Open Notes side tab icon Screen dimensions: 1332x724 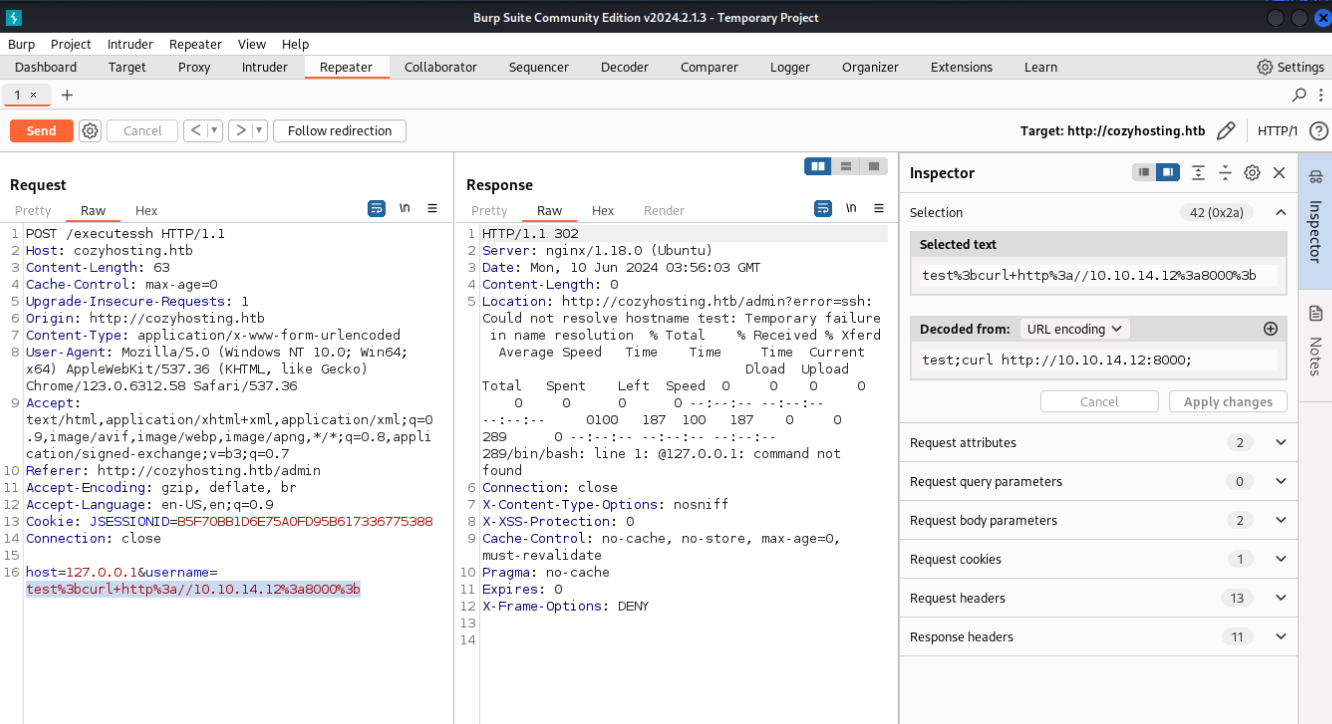[x=1315, y=314]
